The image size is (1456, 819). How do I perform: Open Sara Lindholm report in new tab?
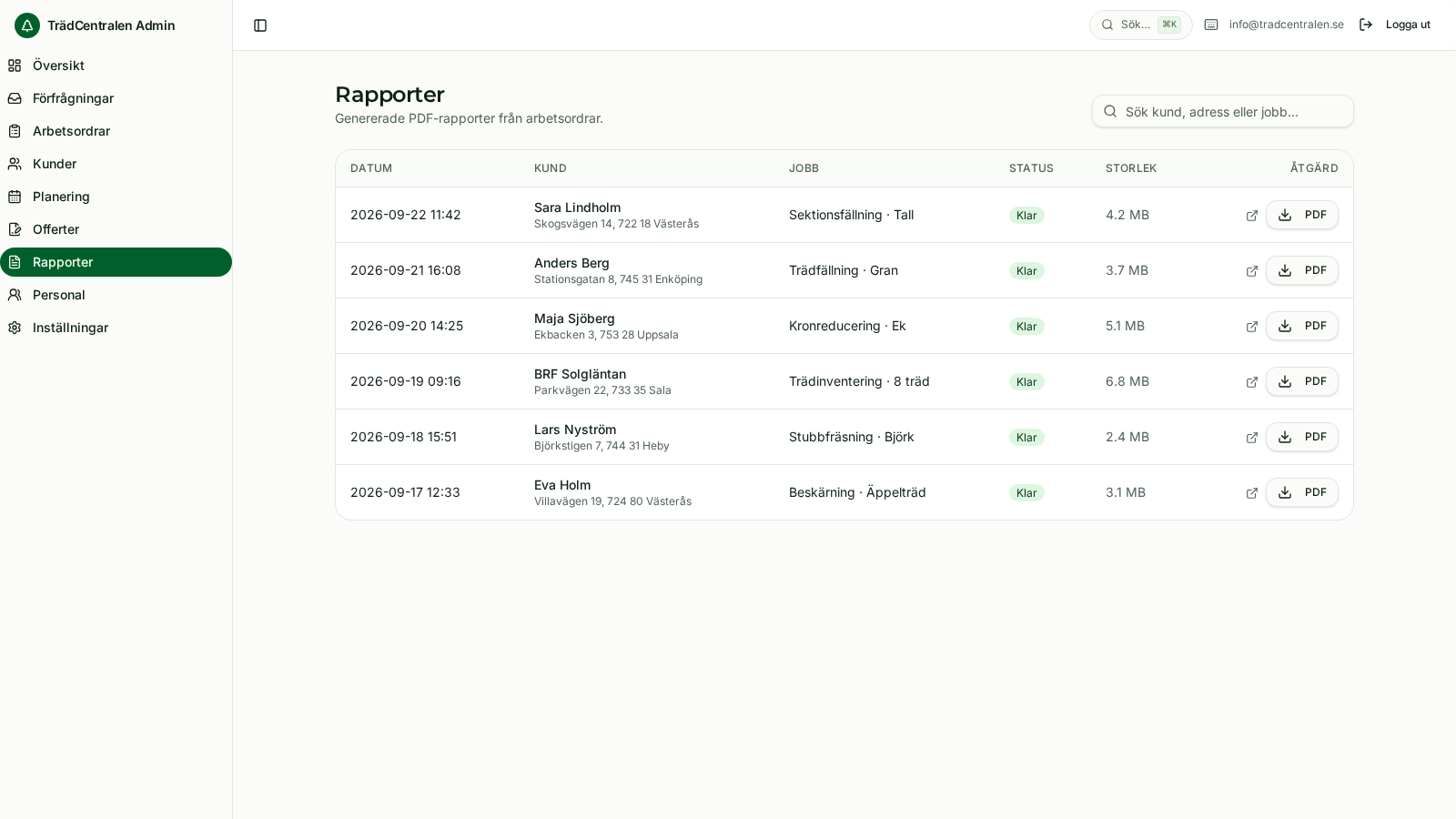[1252, 216]
